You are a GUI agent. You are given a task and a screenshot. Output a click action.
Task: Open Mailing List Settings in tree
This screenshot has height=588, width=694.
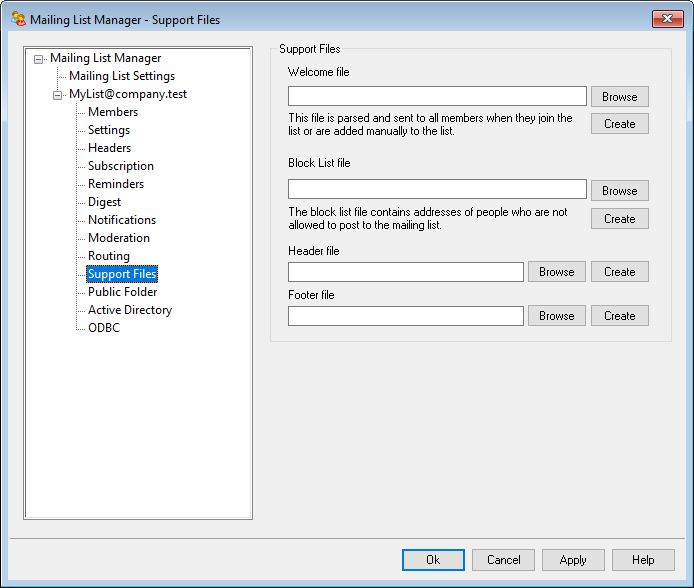[x=121, y=76]
